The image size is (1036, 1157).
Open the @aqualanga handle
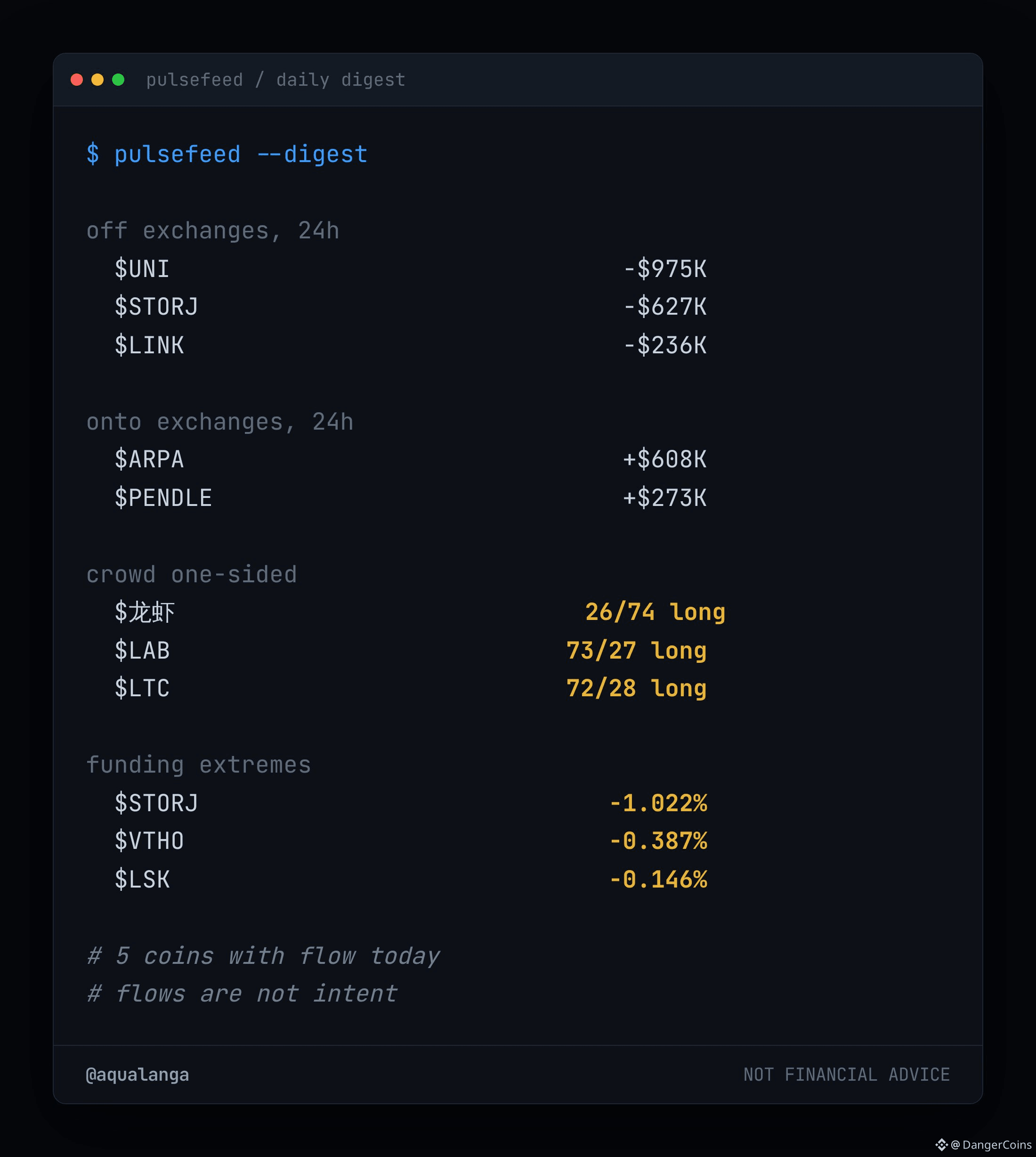tap(137, 1075)
